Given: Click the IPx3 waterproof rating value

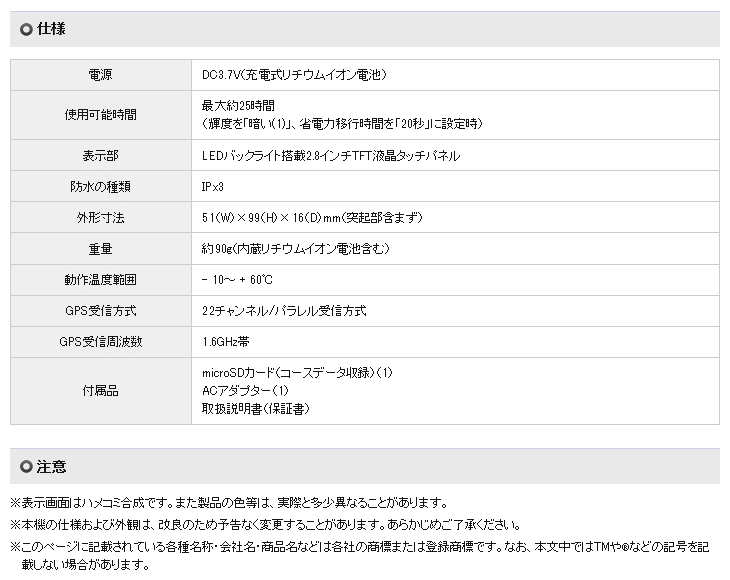Looking at the screenshot, I should (x=215, y=187).
